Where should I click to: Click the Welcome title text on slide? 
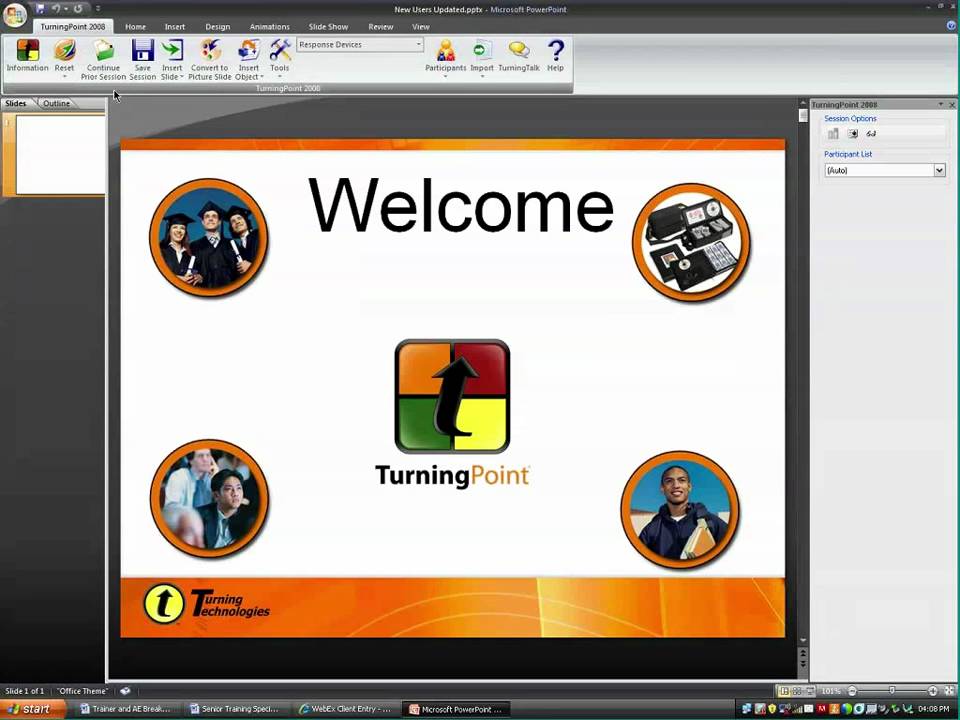click(x=461, y=205)
